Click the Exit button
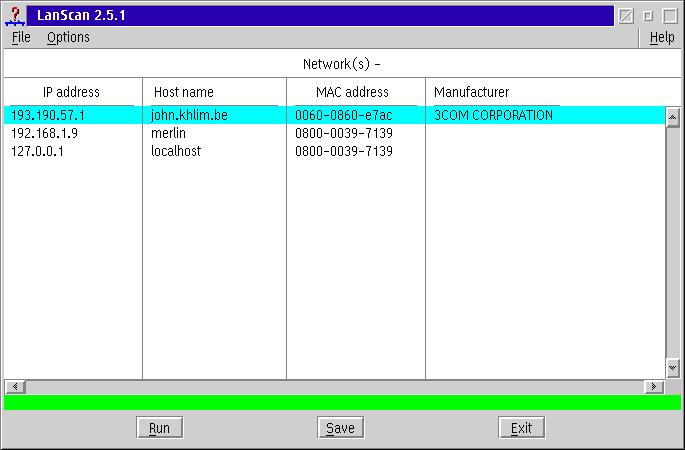This screenshot has height=450, width=685. 521,428
